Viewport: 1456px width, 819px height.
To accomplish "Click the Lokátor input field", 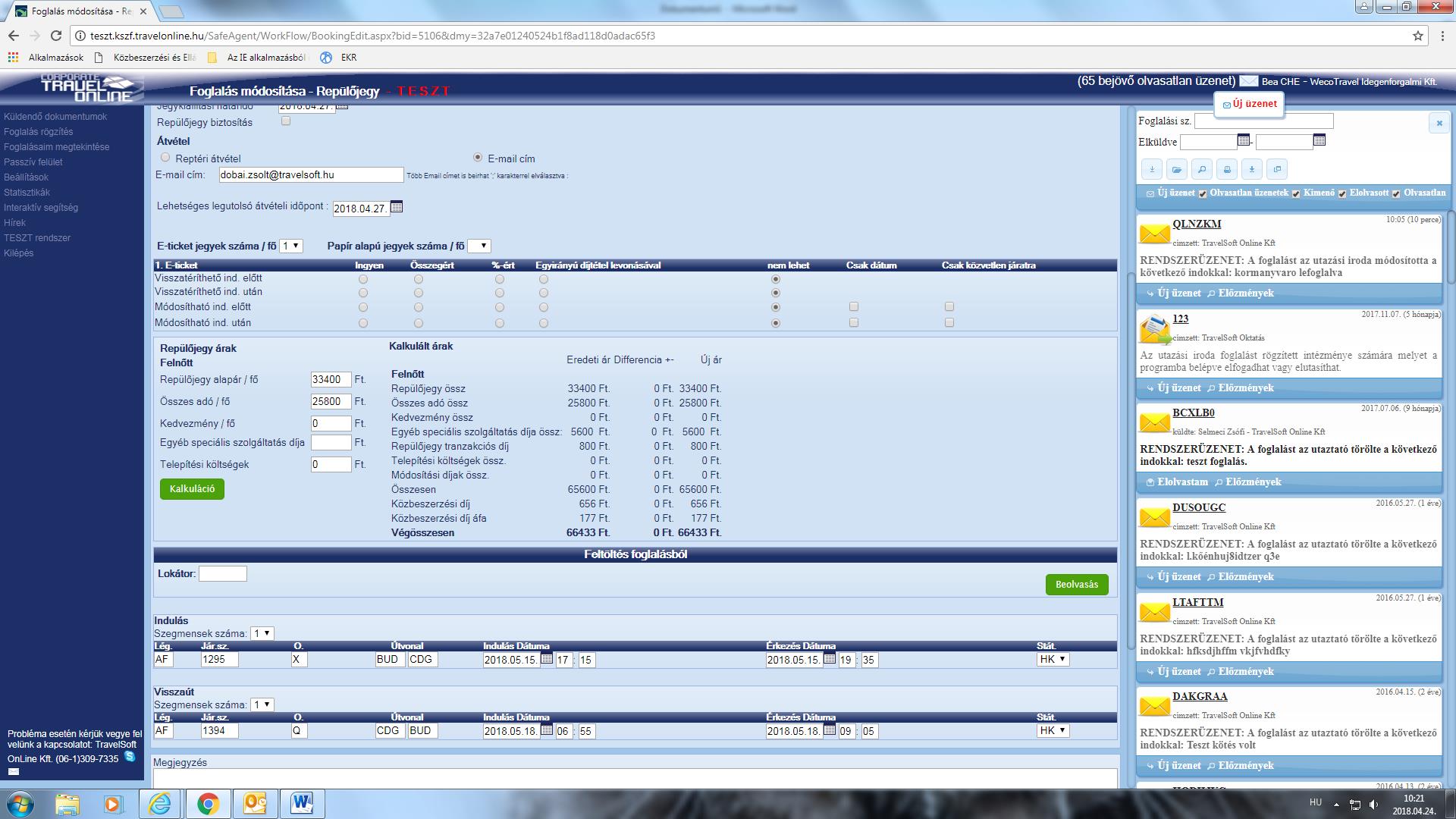I will click(222, 574).
